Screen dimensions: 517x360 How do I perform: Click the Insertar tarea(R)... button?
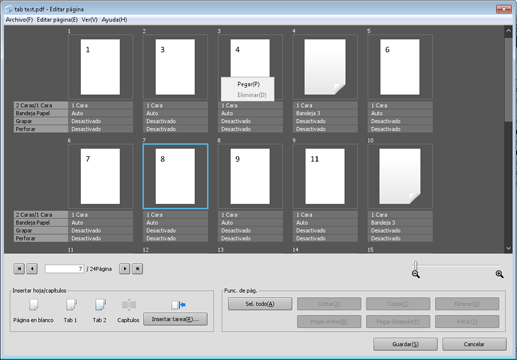coord(175,319)
